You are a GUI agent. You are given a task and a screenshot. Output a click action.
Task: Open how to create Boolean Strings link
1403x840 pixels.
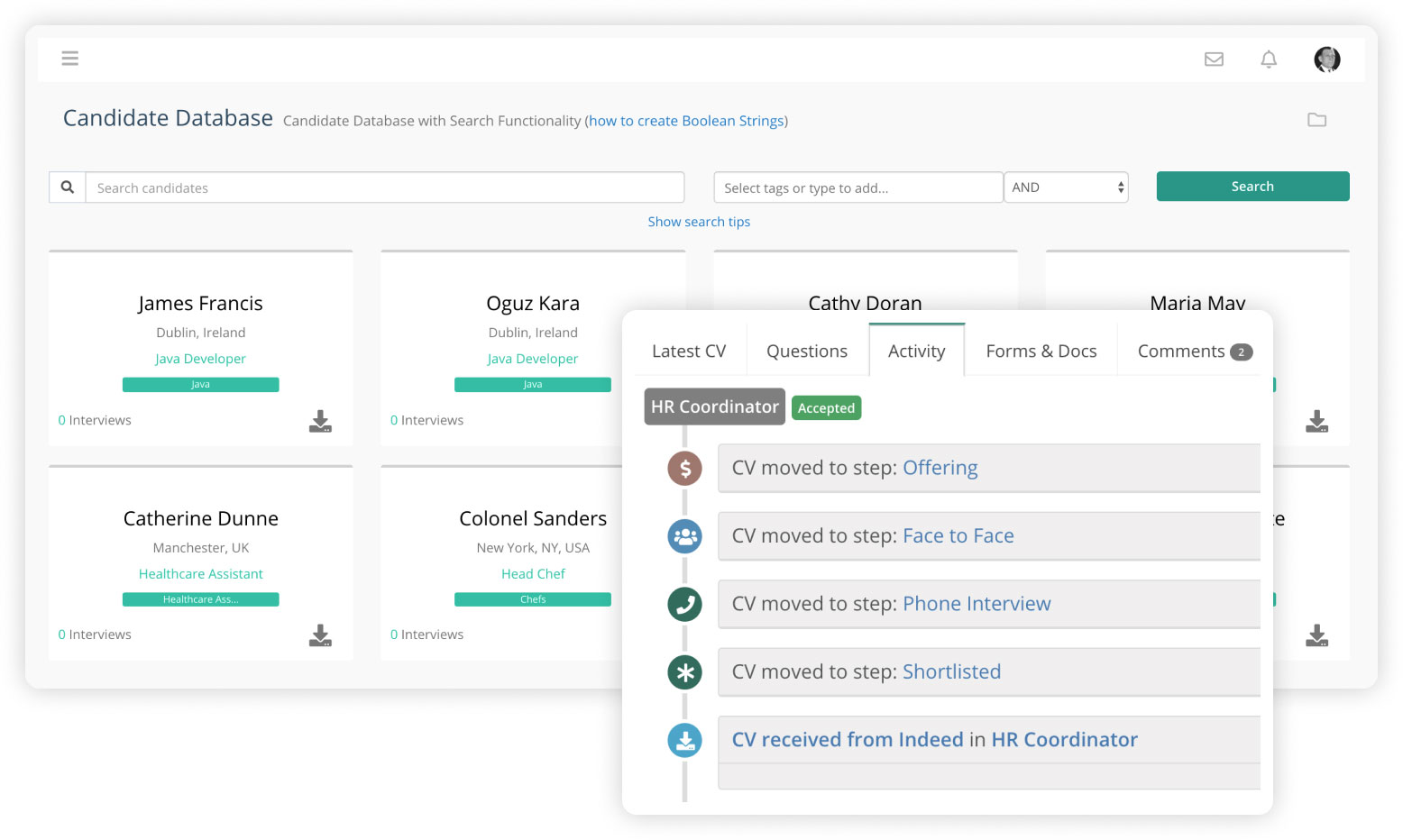pyautogui.click(x=686, y=121)
